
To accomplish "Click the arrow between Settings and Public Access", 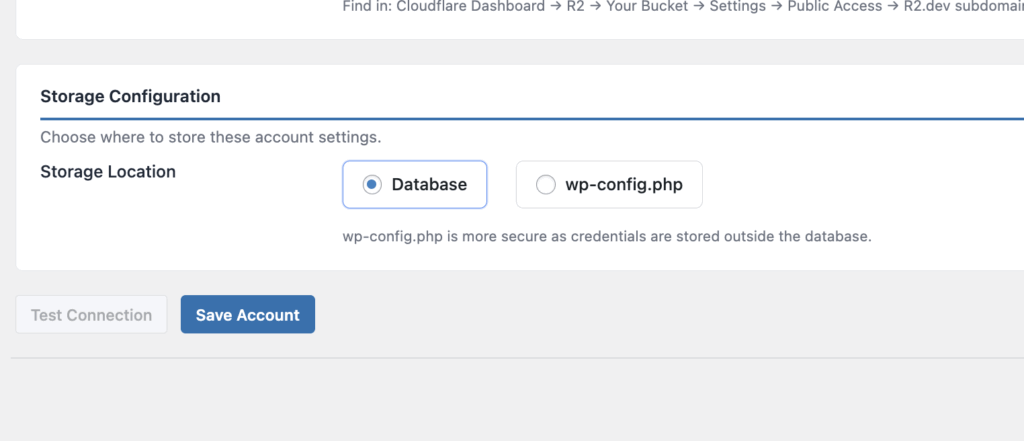I will [x=775, y=5].
